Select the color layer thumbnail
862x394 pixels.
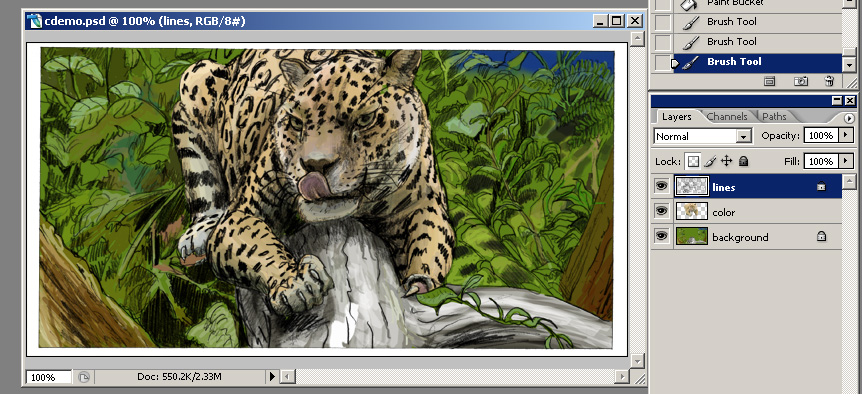point(691,212)
